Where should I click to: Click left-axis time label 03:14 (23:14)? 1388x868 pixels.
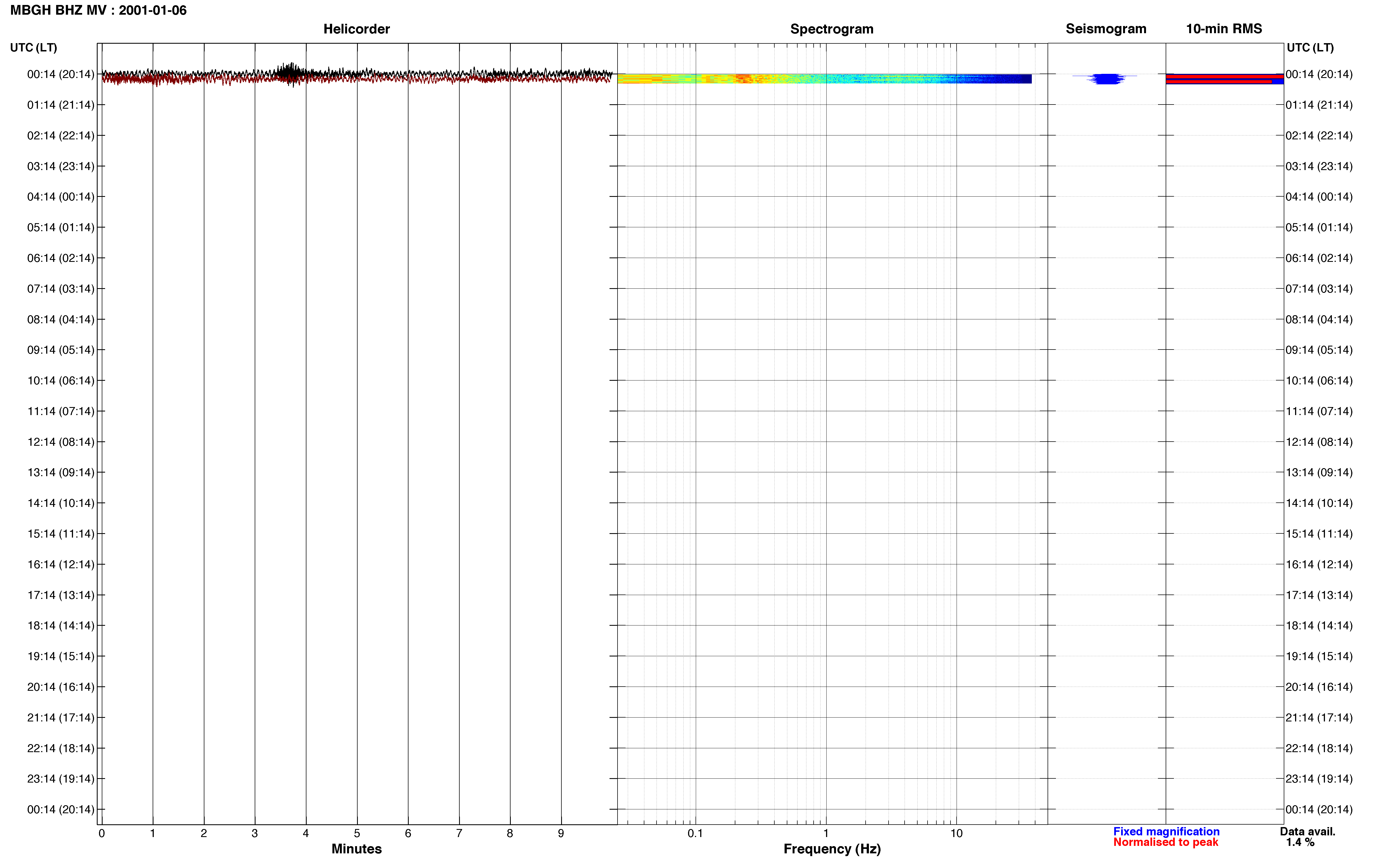point(60,166)
